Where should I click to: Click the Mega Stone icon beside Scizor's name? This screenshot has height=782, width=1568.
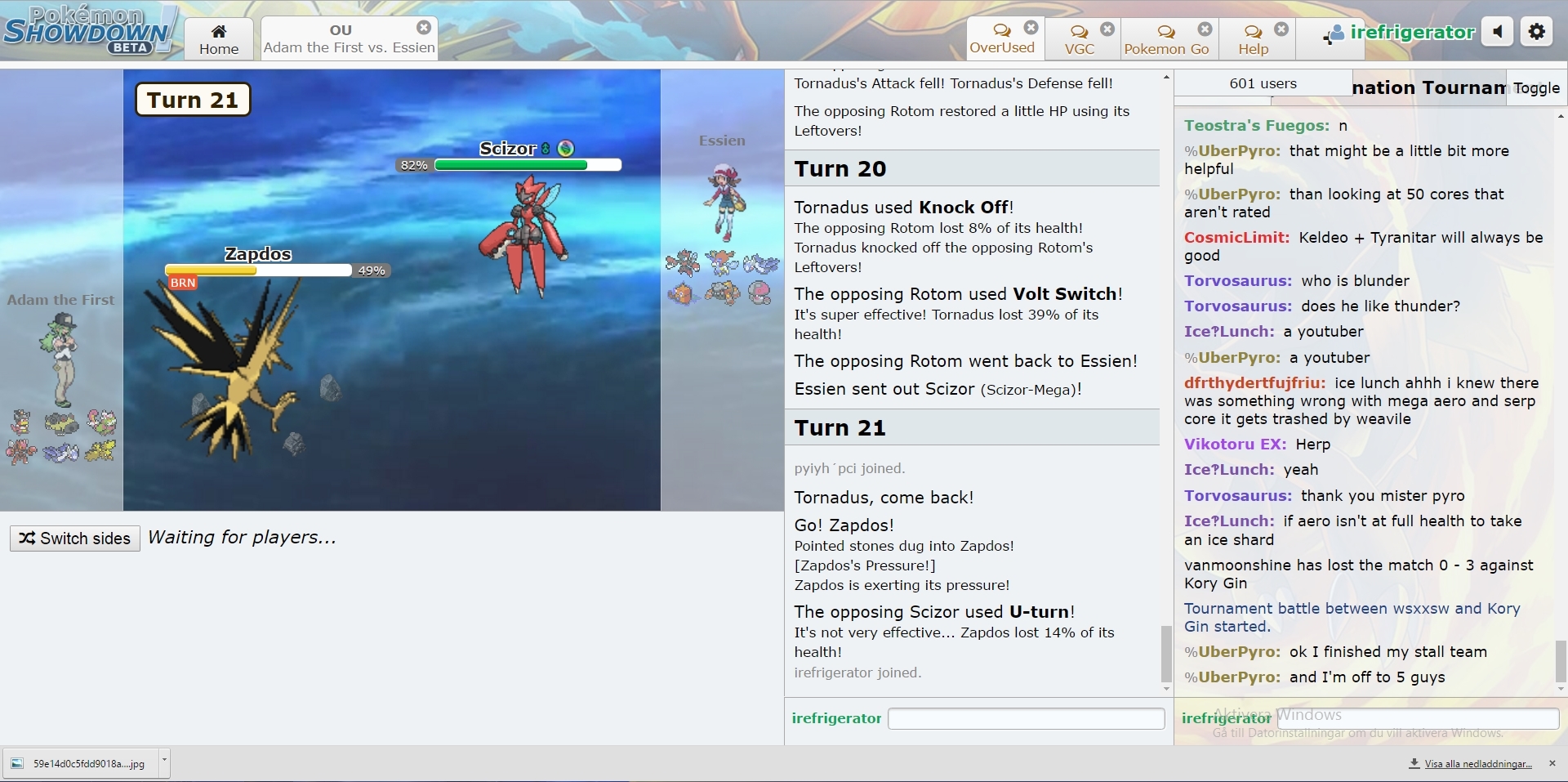point(565,148)
